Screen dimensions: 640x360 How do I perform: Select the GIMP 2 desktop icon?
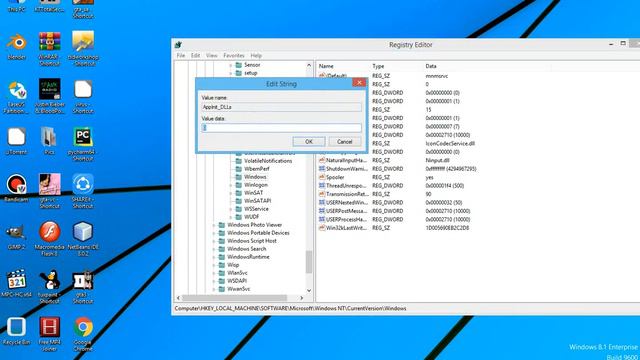coord(16,232)
